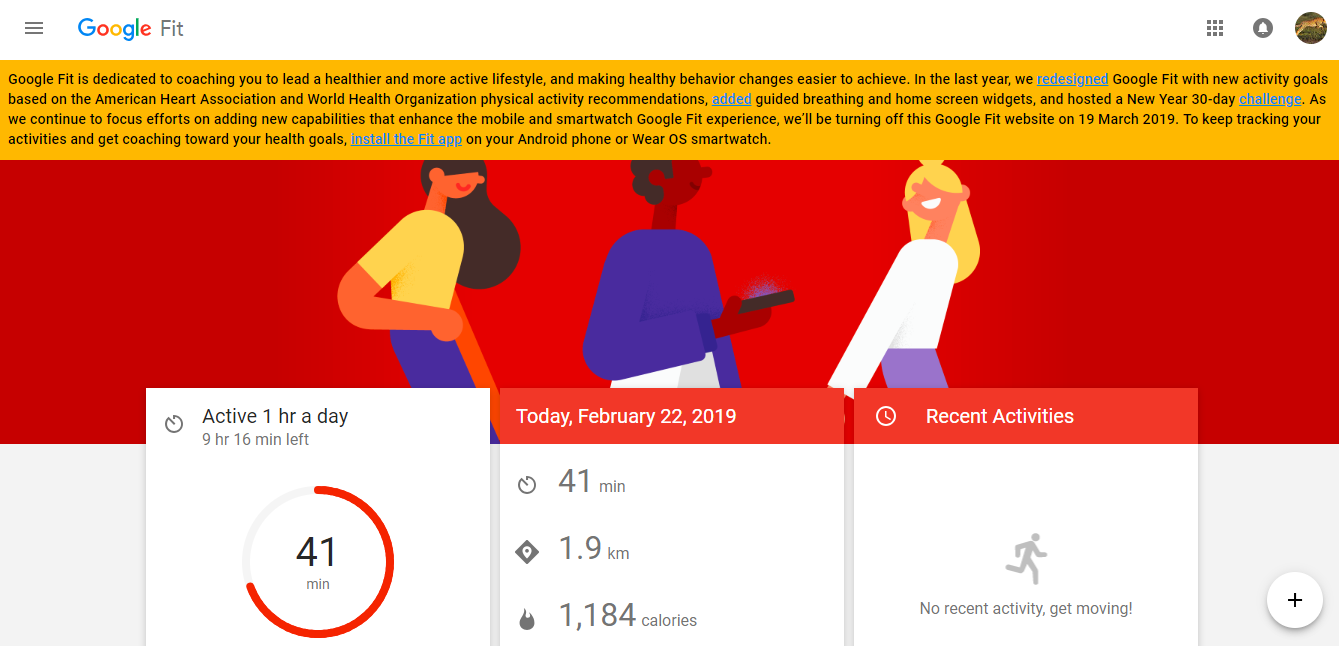This screenshot has width=1339, height=646.
Task: Open the "redesigned" link in the banner
Action: click(1072, 78)
